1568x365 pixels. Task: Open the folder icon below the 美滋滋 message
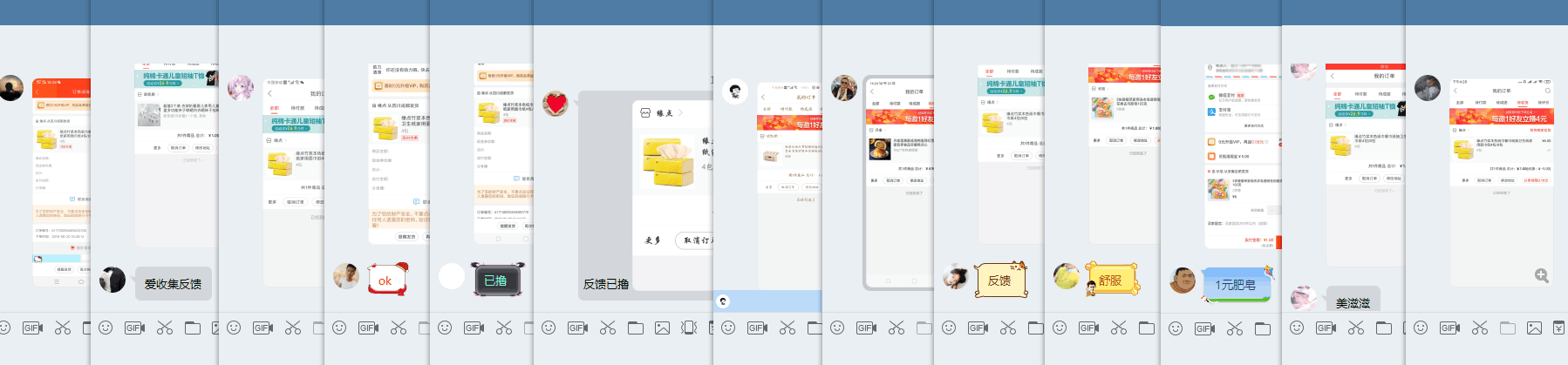(1384, 328)
